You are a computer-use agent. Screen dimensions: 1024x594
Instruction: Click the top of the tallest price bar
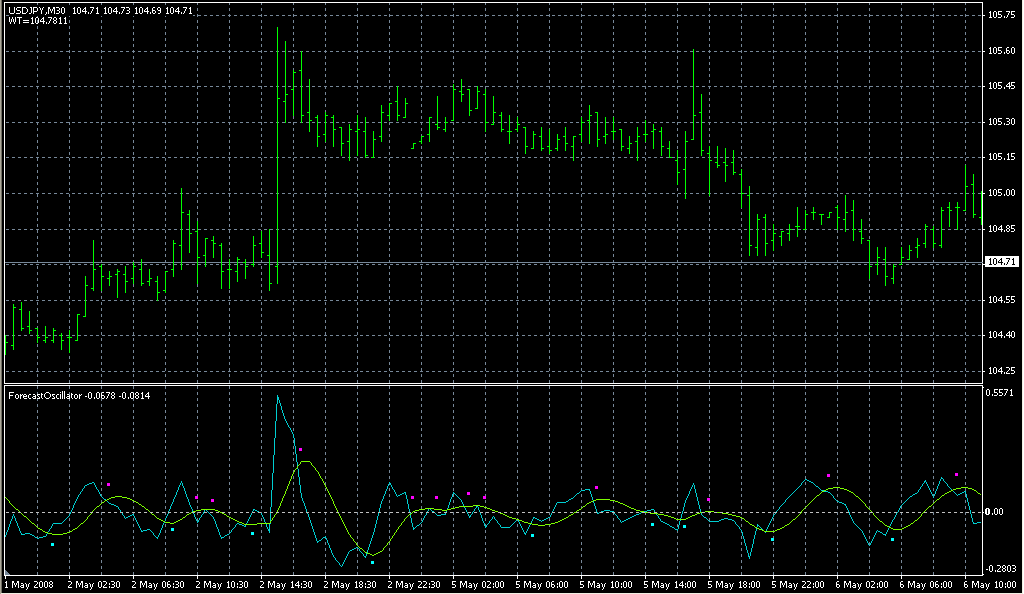click(x=278, y=28)
